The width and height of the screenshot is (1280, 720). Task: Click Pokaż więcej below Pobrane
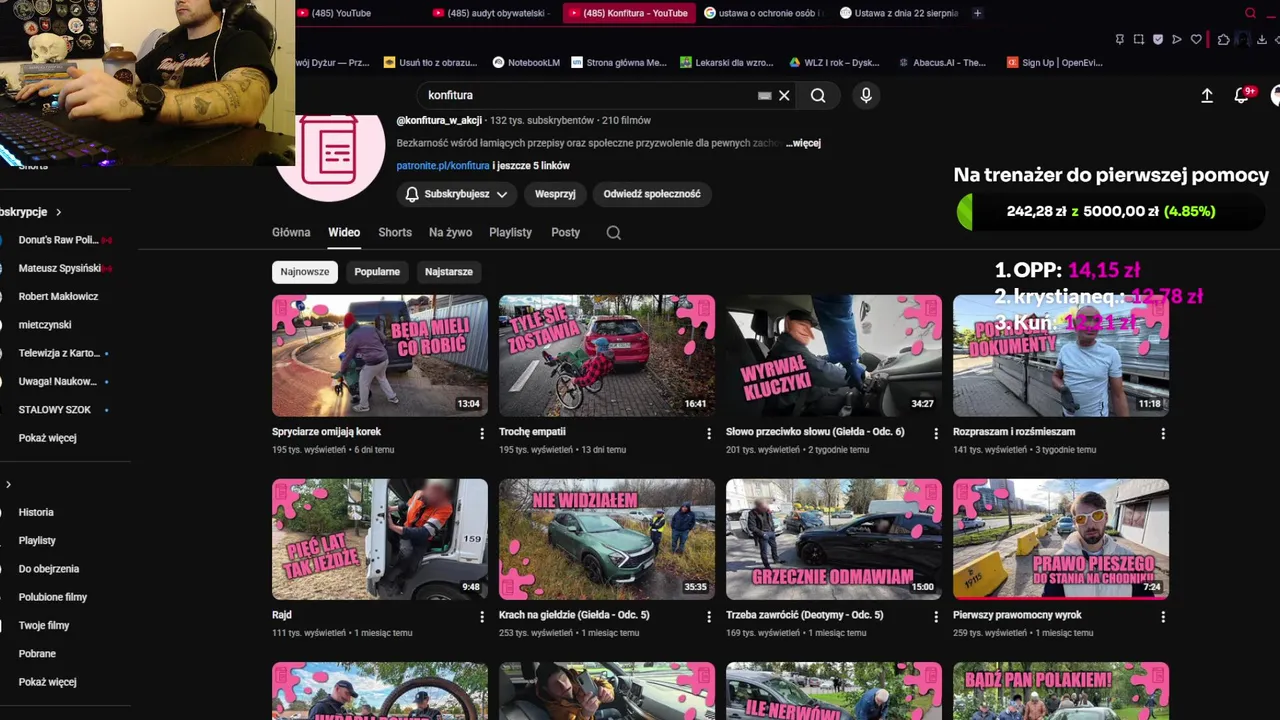click(x=47, y=682)
